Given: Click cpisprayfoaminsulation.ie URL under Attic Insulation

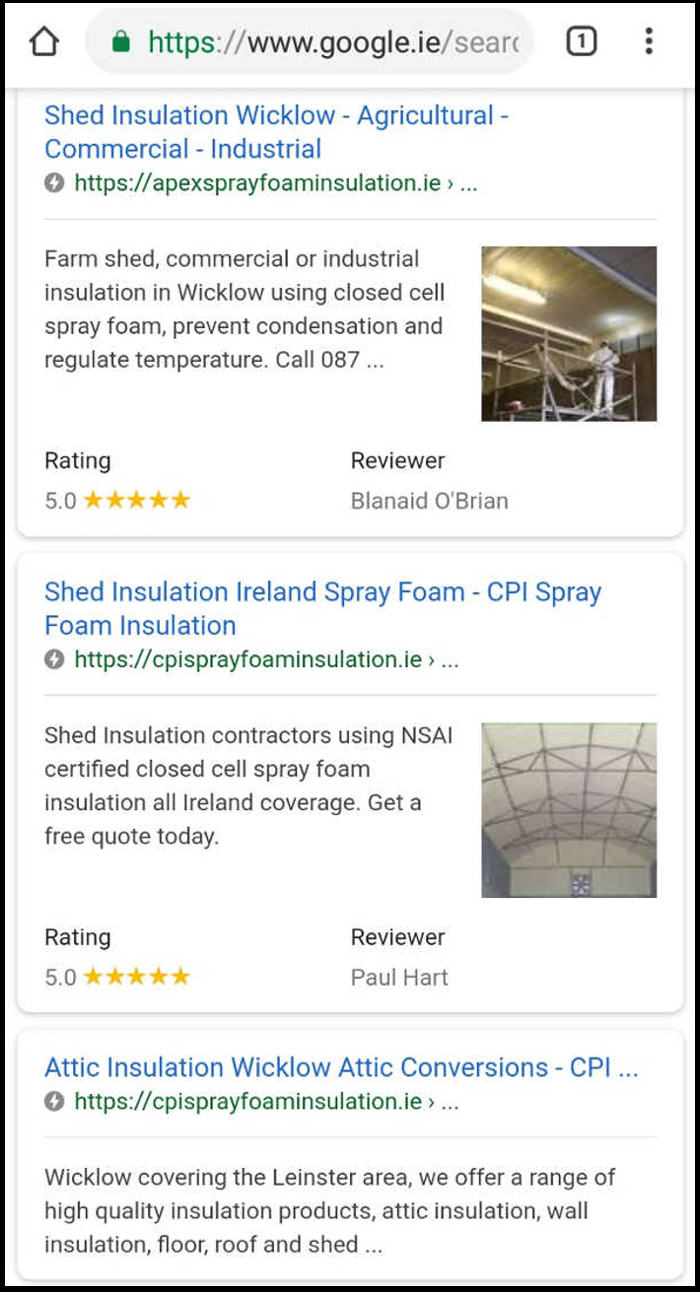Looking at the screenshot, I should [248, 1102].
